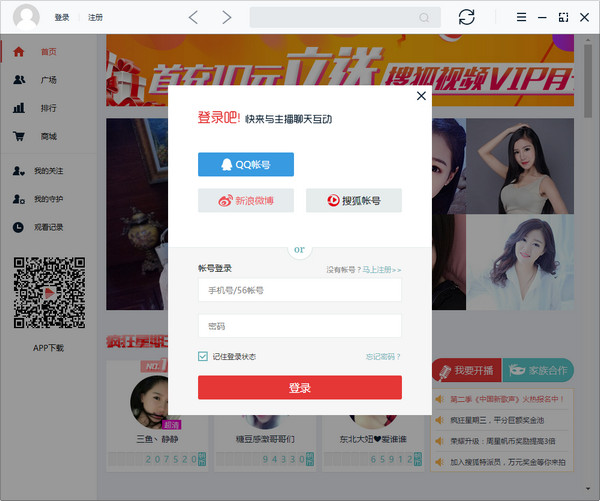Screen dimensions: 600x501
Task: Open the 加入搜狐特派员 announcement
Action: [x=507, y=462]
